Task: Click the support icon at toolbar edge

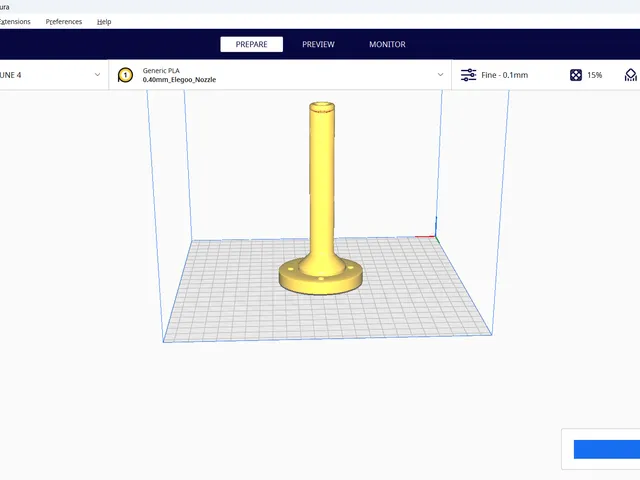Action: 631,75
